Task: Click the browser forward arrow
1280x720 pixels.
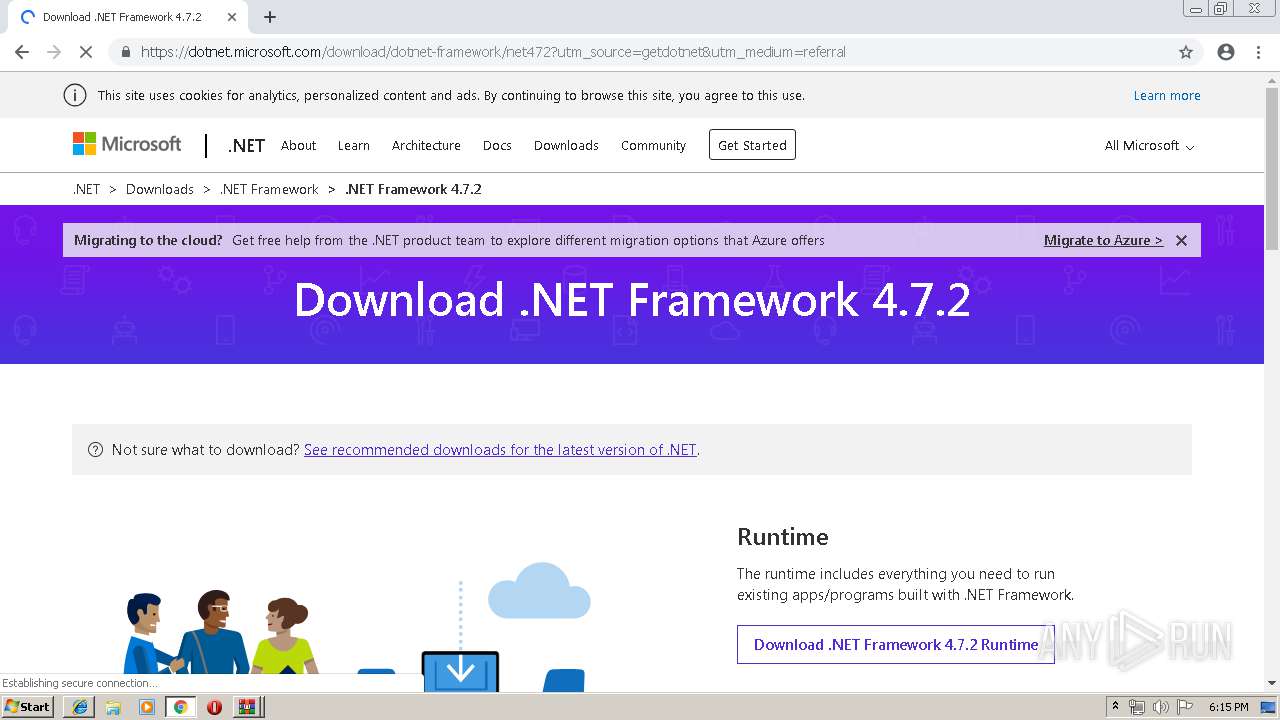Action: (x=54, y=52)
